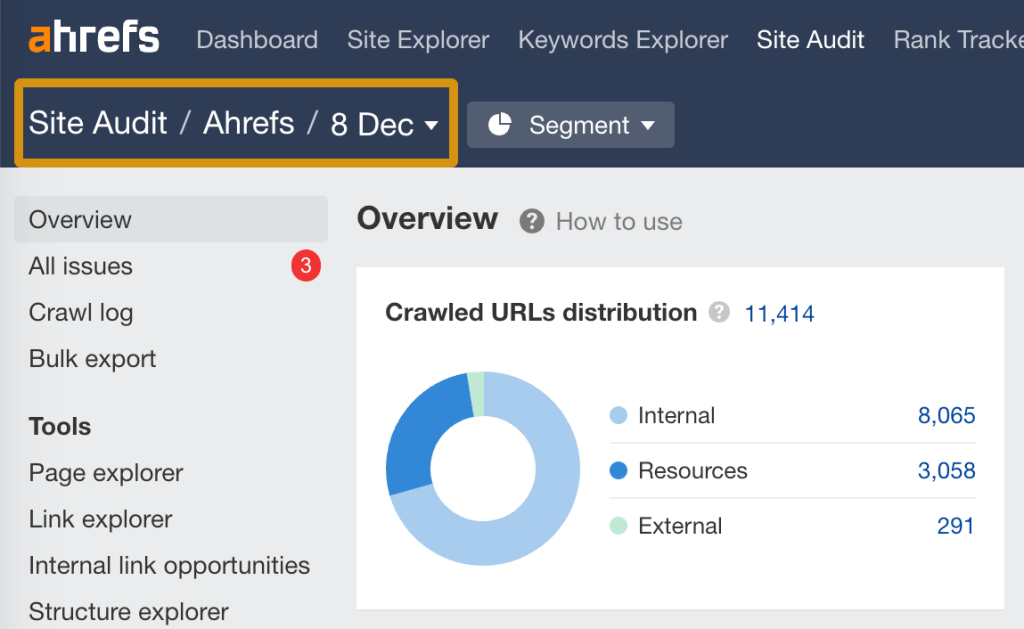Open Bulk export in sidebar
1024x629 pixels.
92,358
